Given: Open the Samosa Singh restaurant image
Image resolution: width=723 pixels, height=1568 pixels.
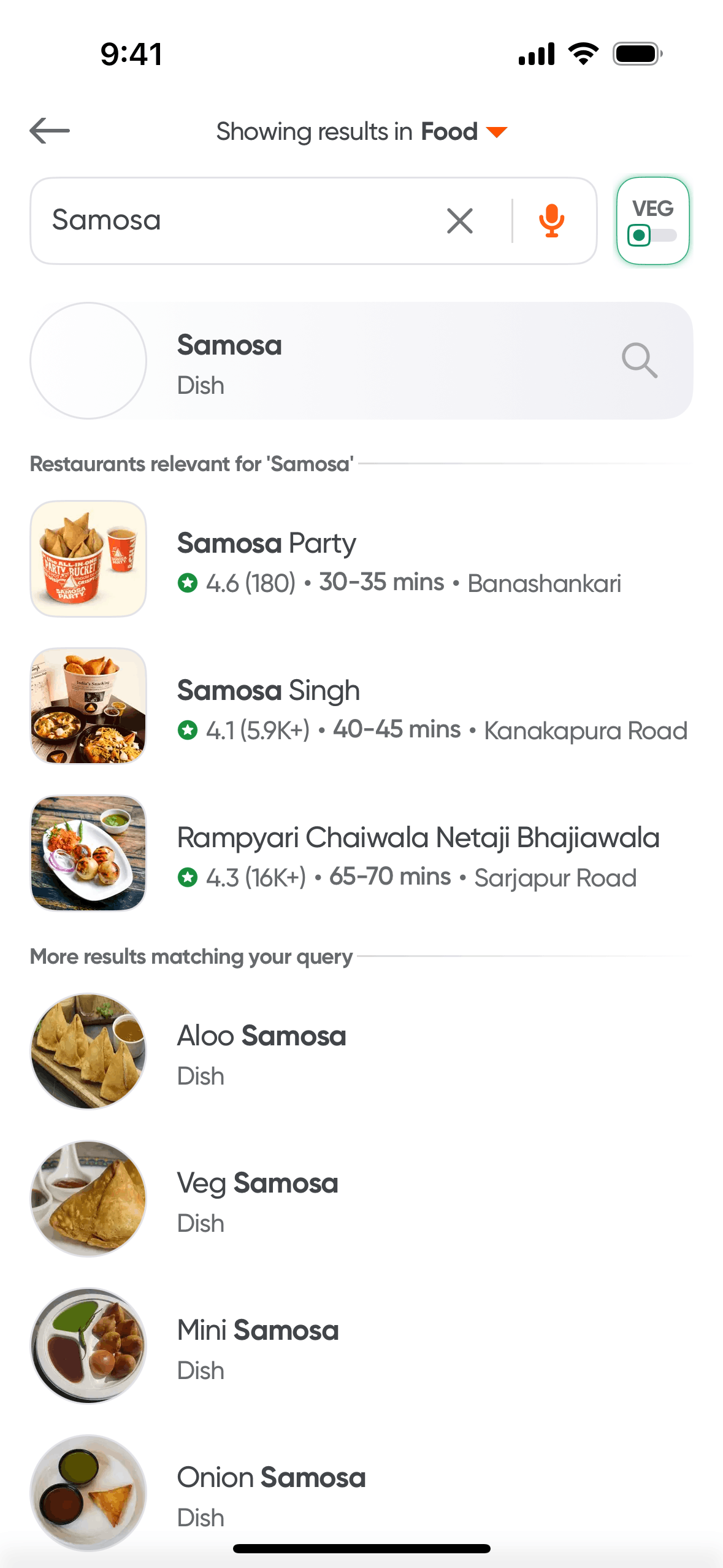Looking at the screenshot, I should tap(88, 706).
